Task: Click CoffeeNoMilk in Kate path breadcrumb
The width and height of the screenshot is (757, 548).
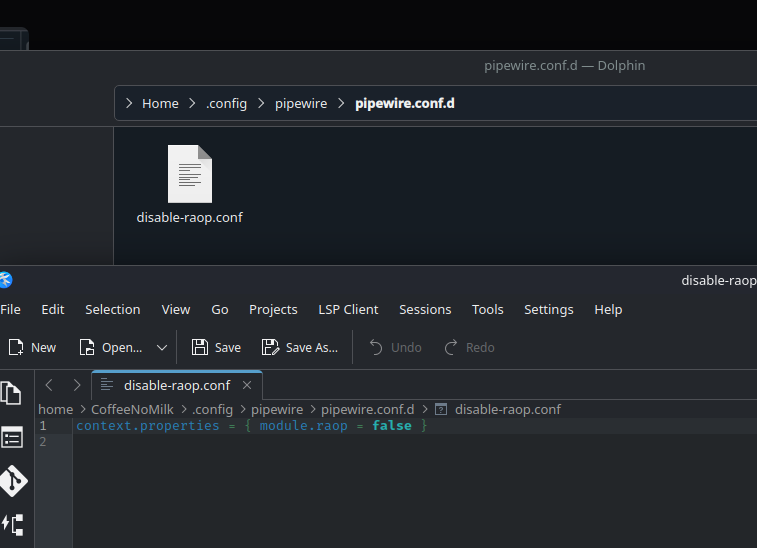Action: [132, 409]
